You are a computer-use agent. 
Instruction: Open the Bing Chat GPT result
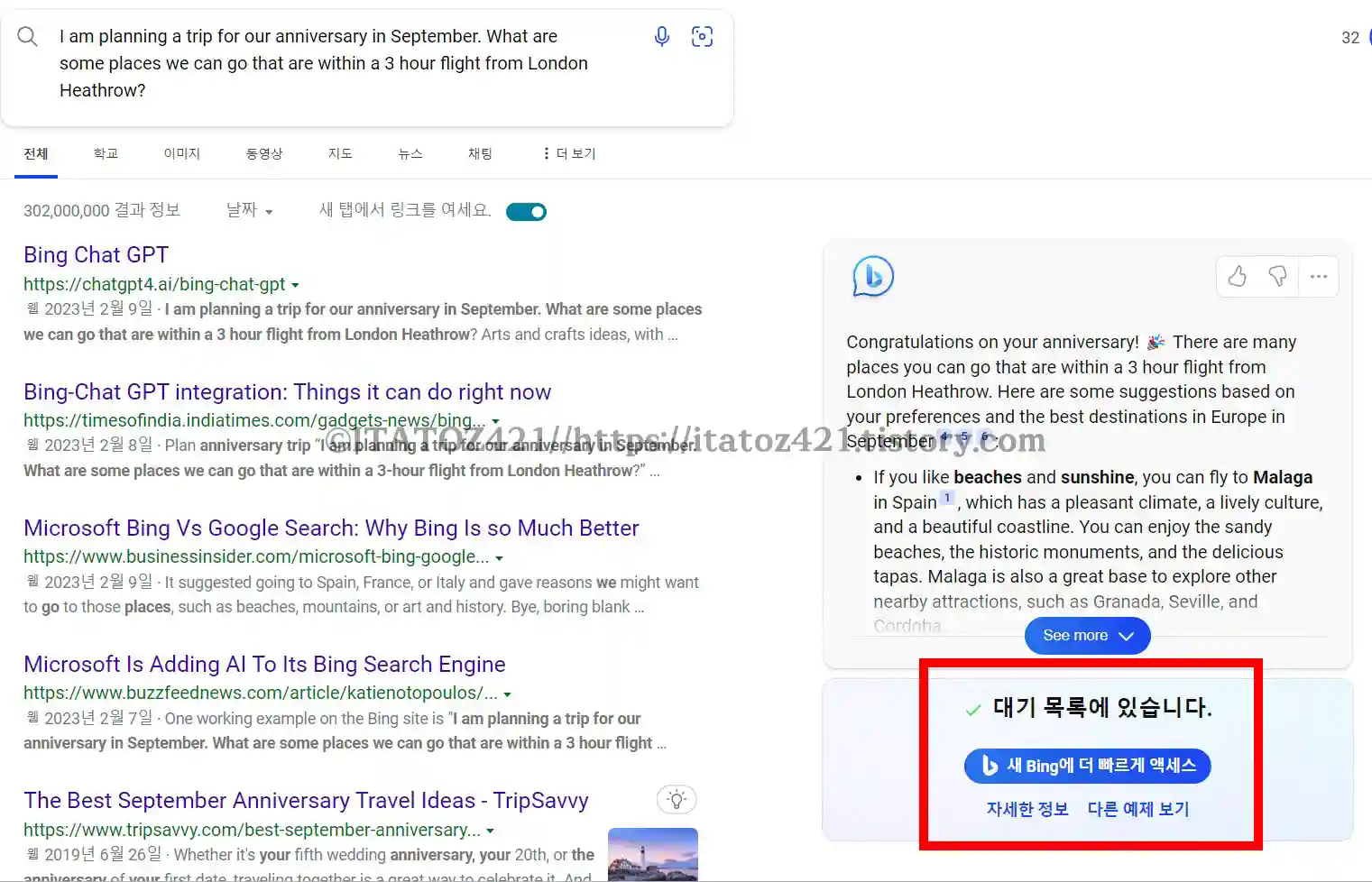(97, 255)
